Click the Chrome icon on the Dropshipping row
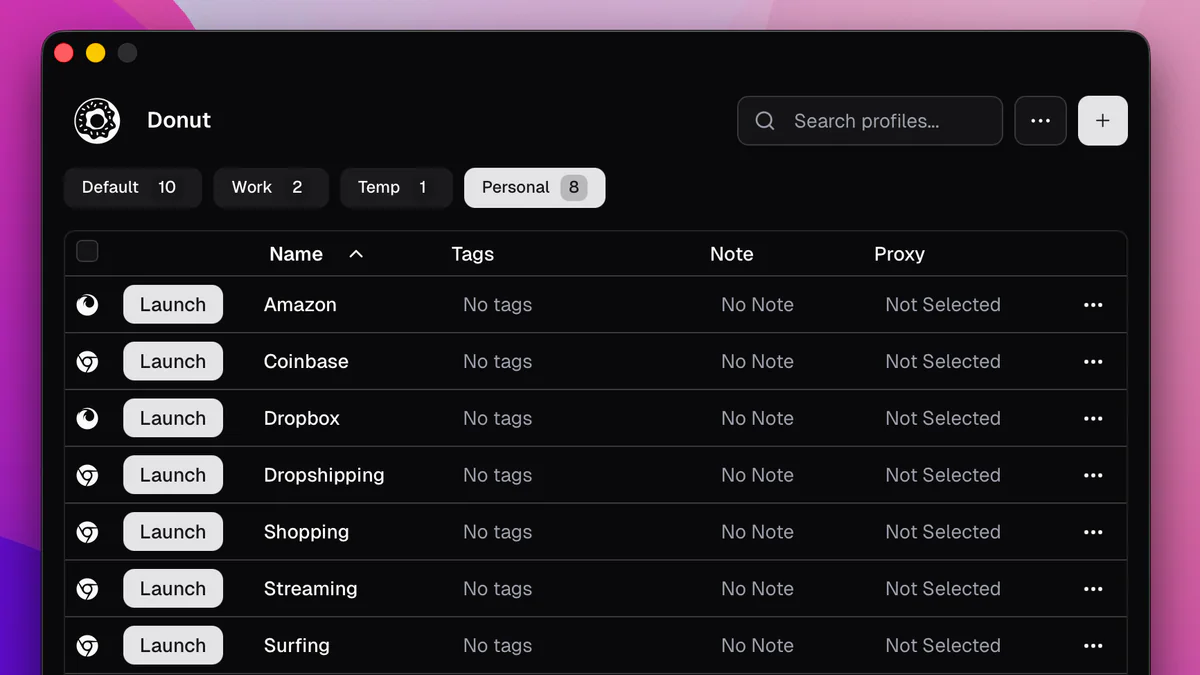1200x675 pixels. point(88,475)
